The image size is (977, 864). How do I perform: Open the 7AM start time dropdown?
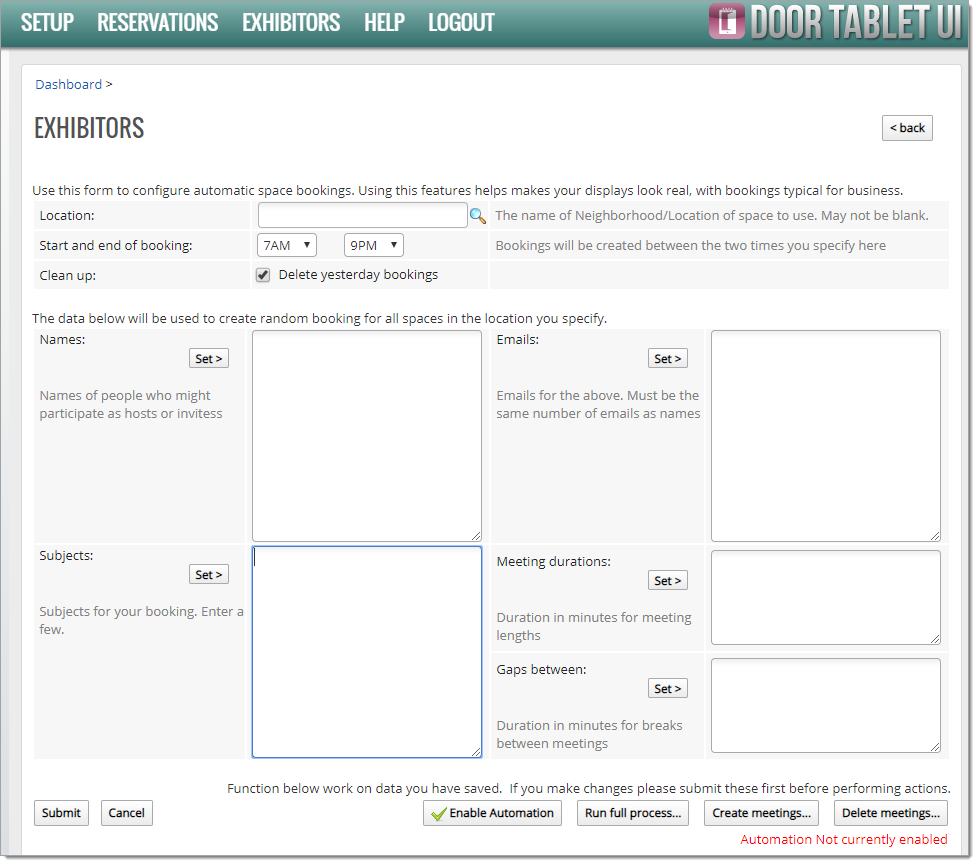pyautogui.click(x=286, y=245)
